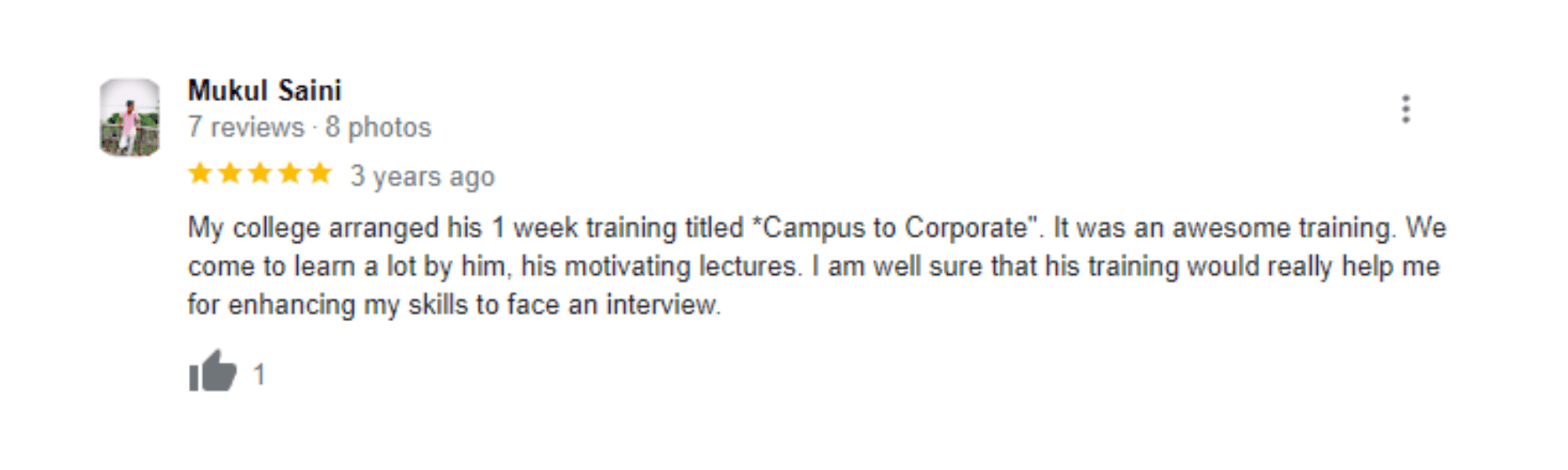The height and width of the screenshot is (470, 1568).
Task: Click the second star in the rating
Action: [x=230, y=172]
